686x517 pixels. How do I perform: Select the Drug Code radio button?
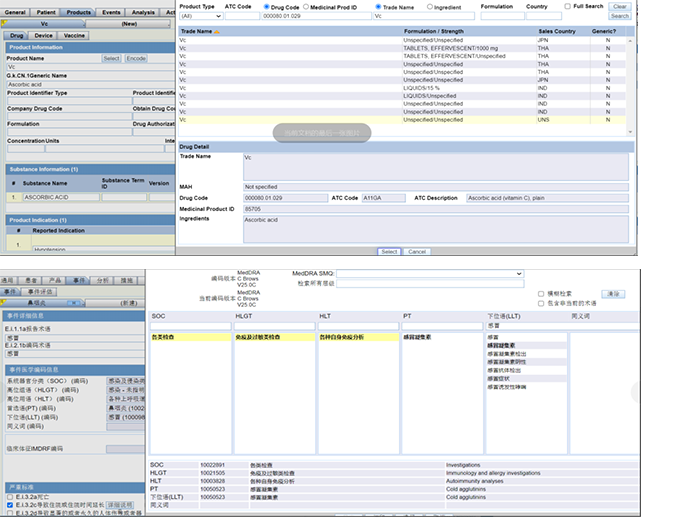[x=266, y=6]
